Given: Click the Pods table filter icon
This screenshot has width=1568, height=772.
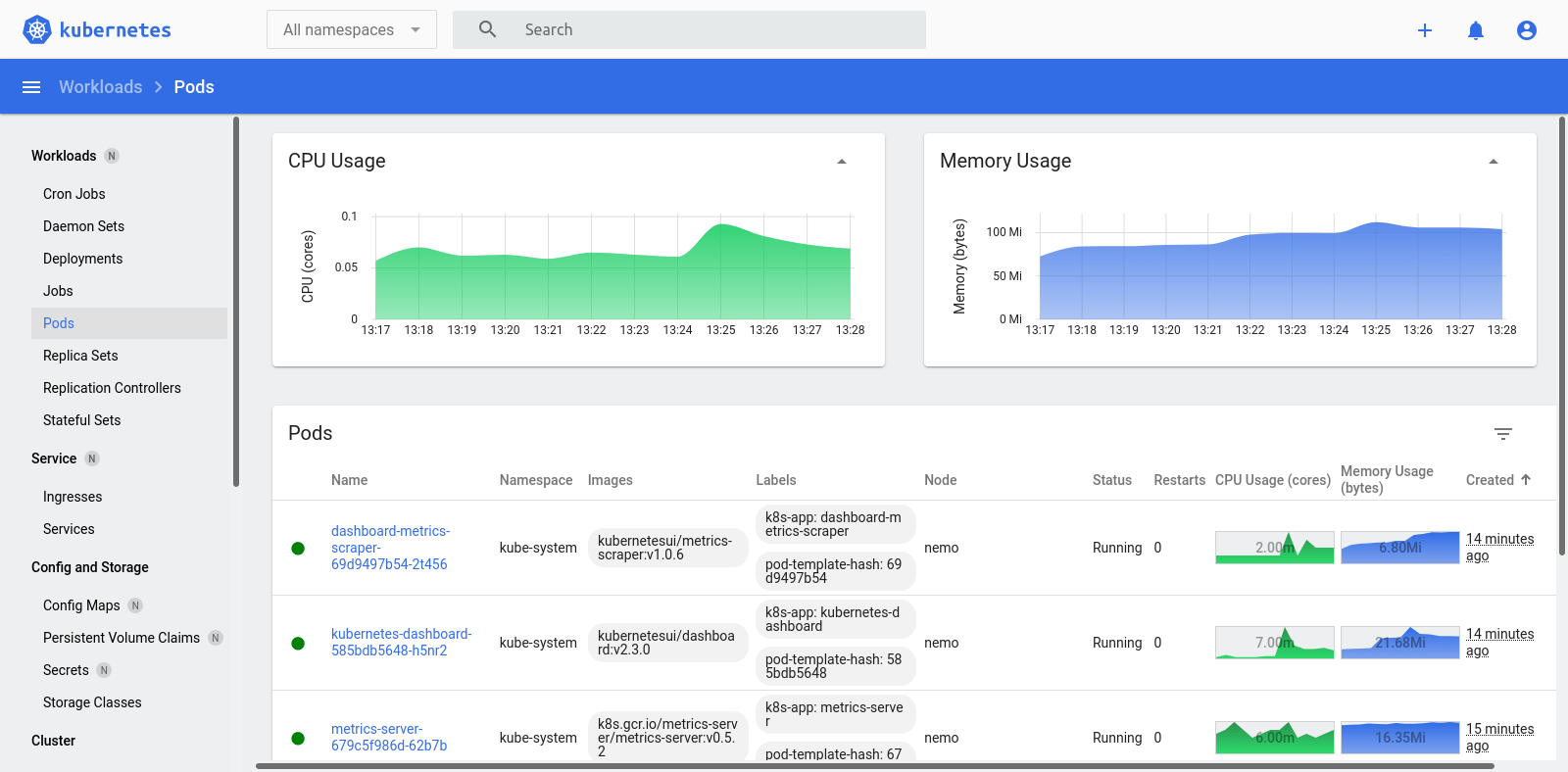Looking at the screenshot, I should click(x=1503, y=433).
